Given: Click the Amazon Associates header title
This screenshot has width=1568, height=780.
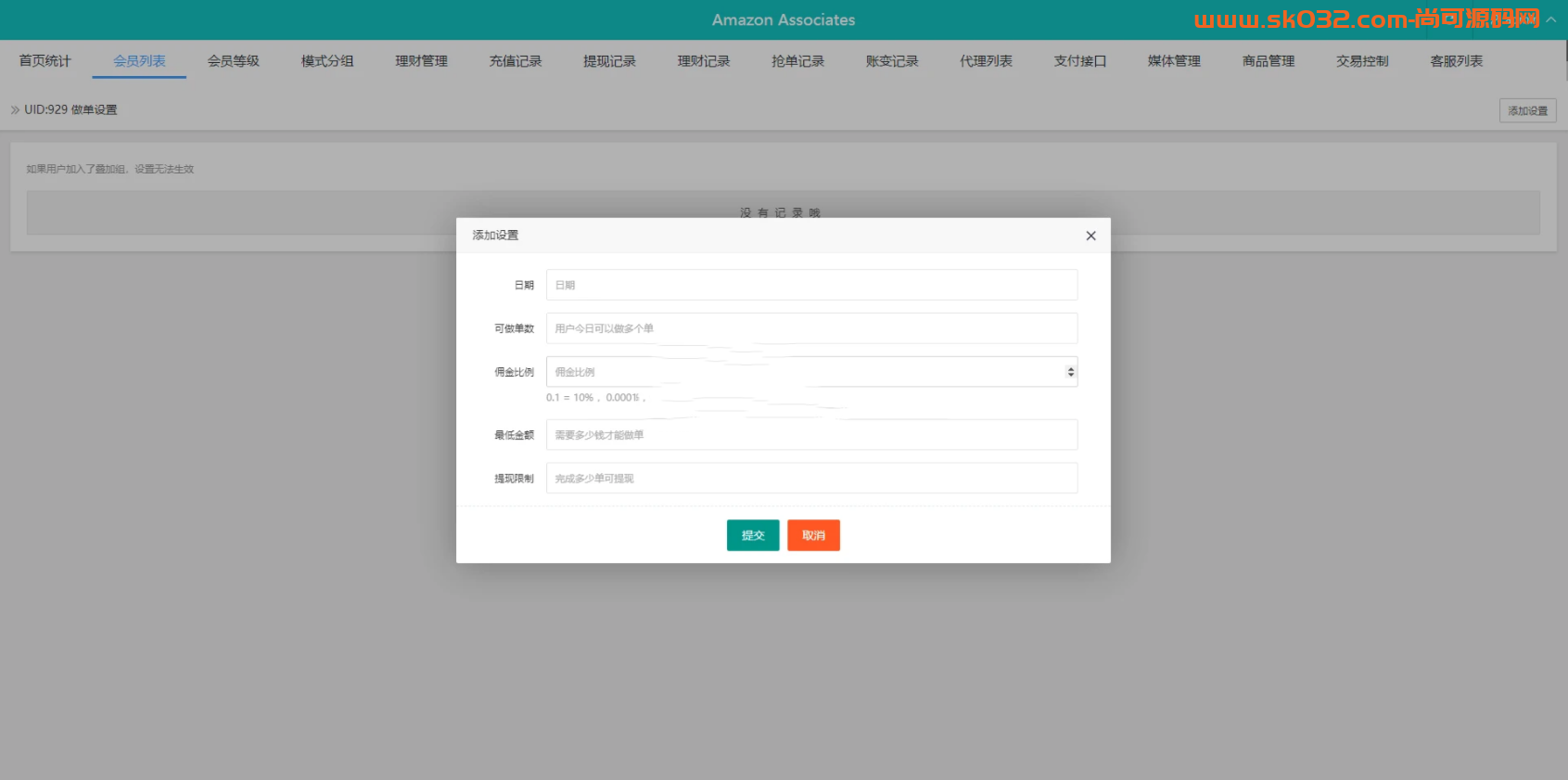Looking at the screenshot, I should [784, 19].
